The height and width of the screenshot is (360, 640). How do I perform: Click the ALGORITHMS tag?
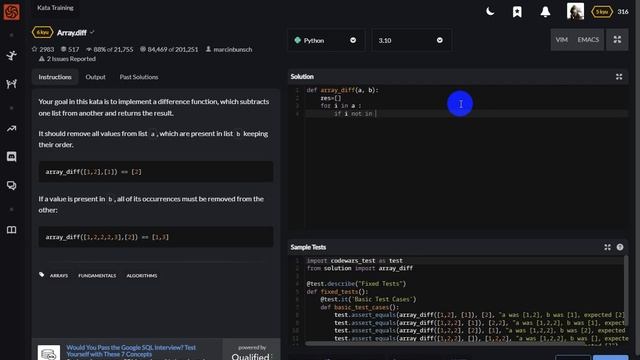coord(142,276)
